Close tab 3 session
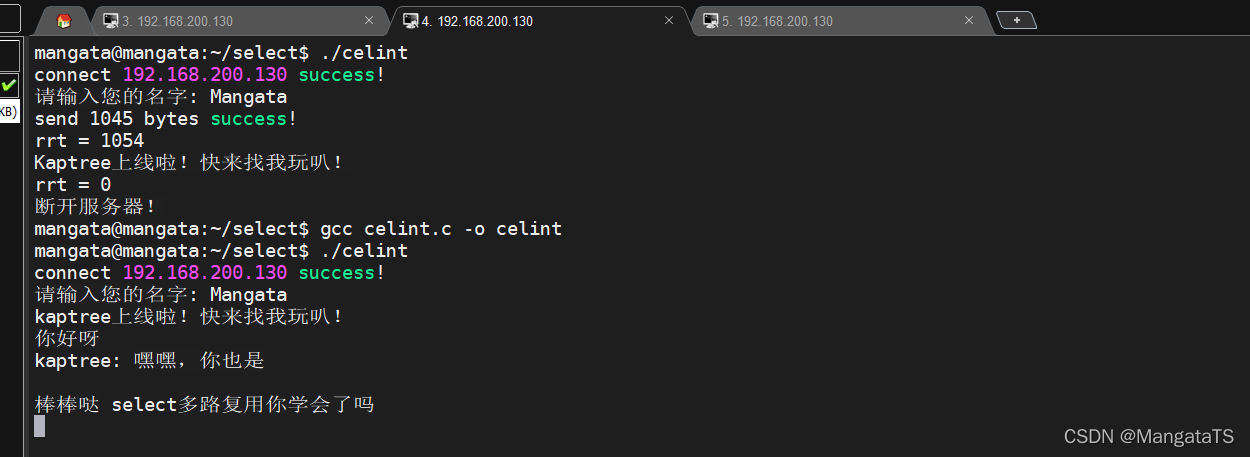 click(x=369, y=20)
